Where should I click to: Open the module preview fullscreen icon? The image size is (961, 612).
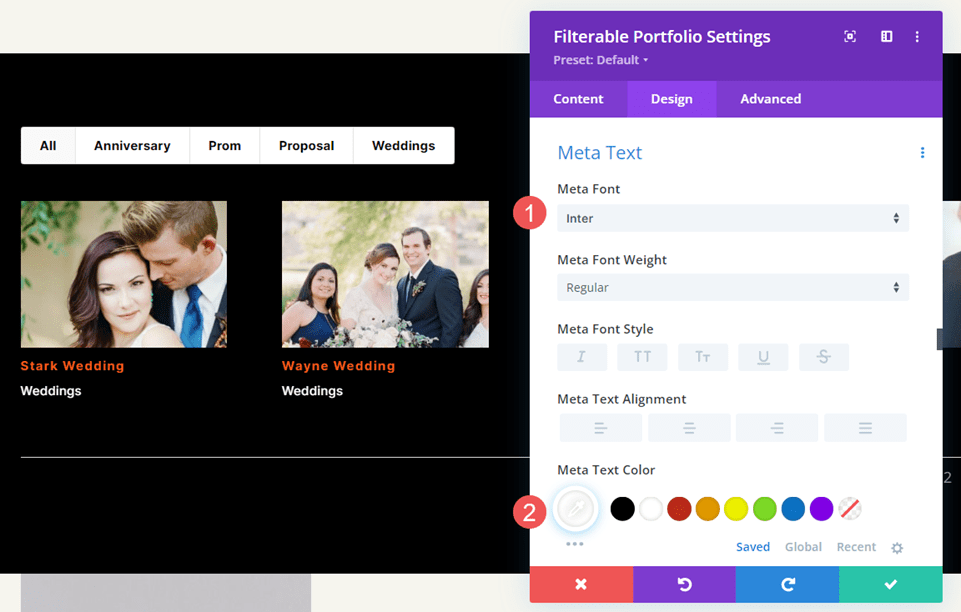[x=849, y=36]
